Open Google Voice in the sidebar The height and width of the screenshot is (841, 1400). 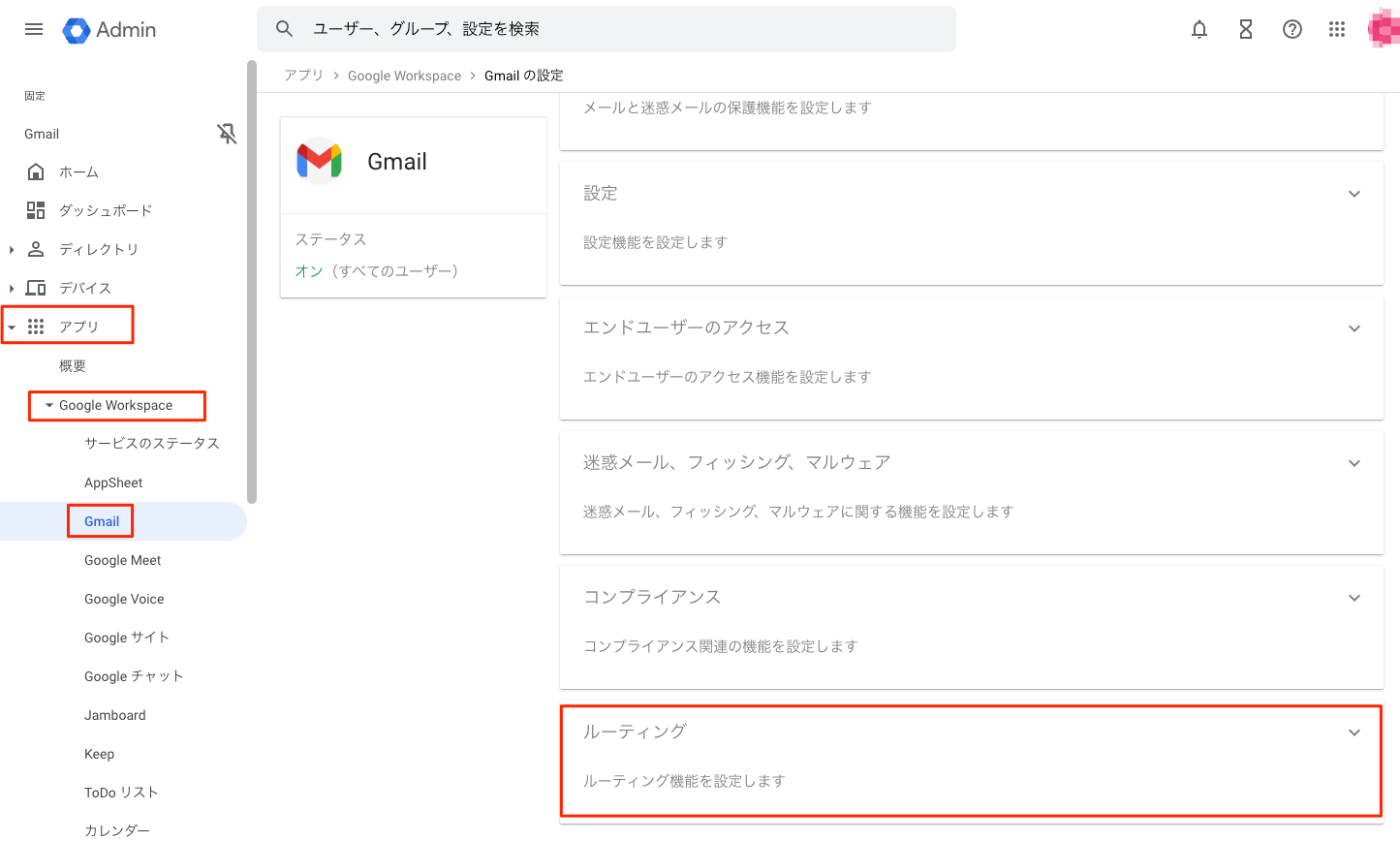[x=124, y=599]
